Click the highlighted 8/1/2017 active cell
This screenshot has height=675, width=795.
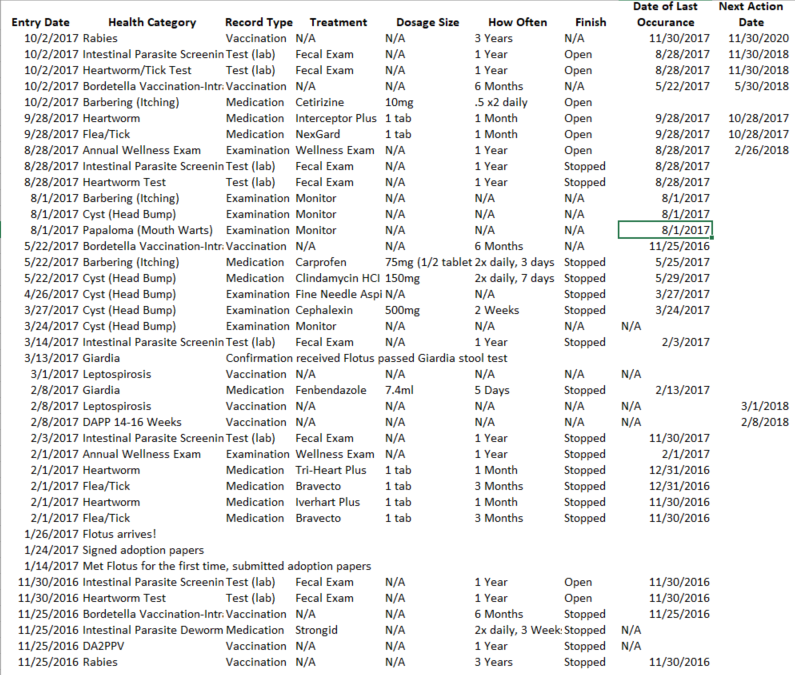pos(665,230)
